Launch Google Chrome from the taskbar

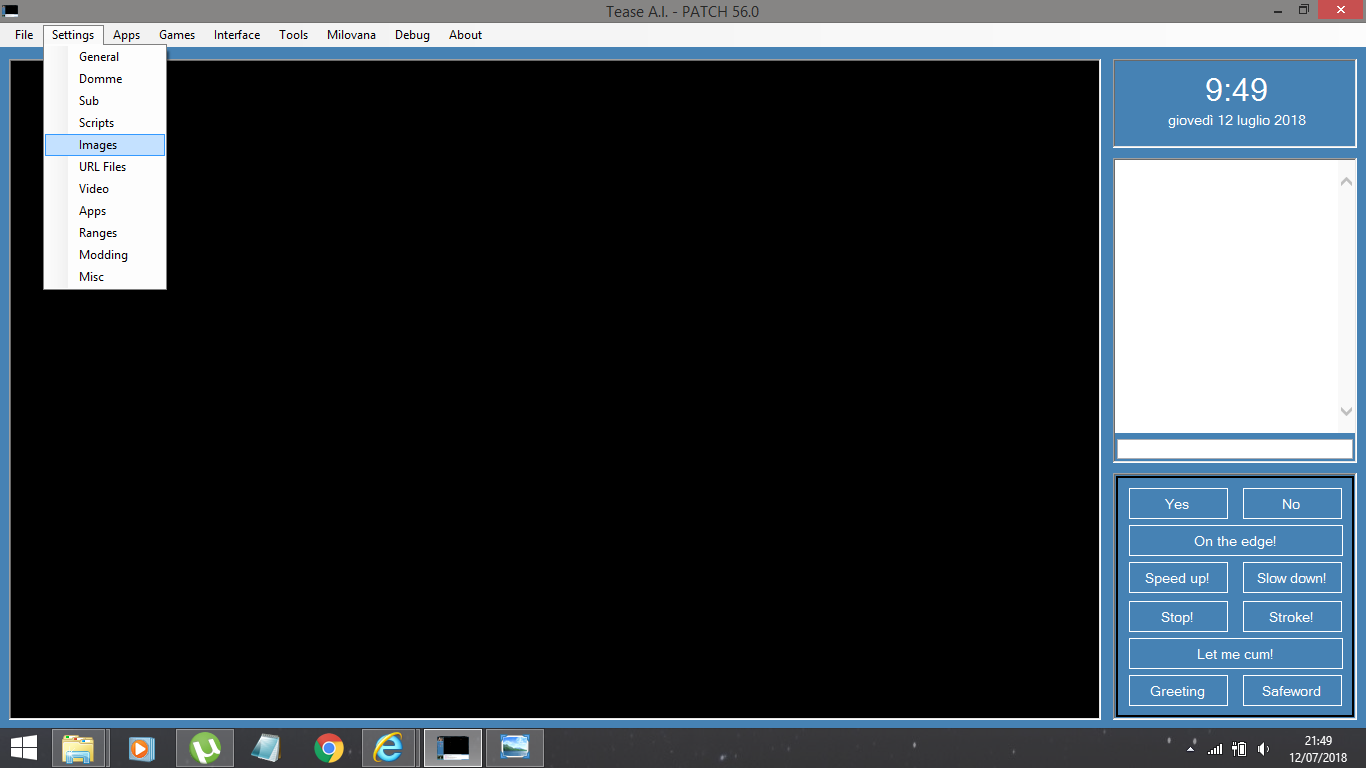point(328,748)
